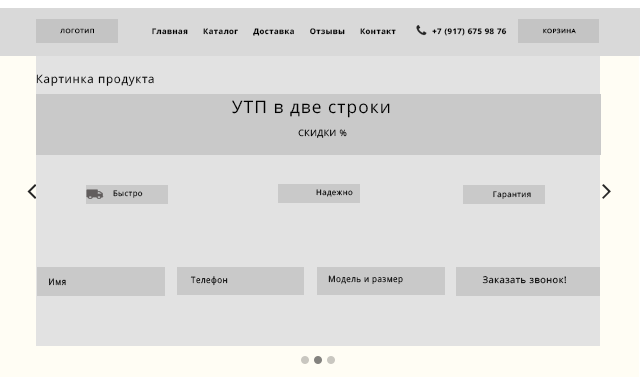This screenshot has height=377, width=640.
Task: Click the Картинка продукта heading
Action: [x=95, y=79]
